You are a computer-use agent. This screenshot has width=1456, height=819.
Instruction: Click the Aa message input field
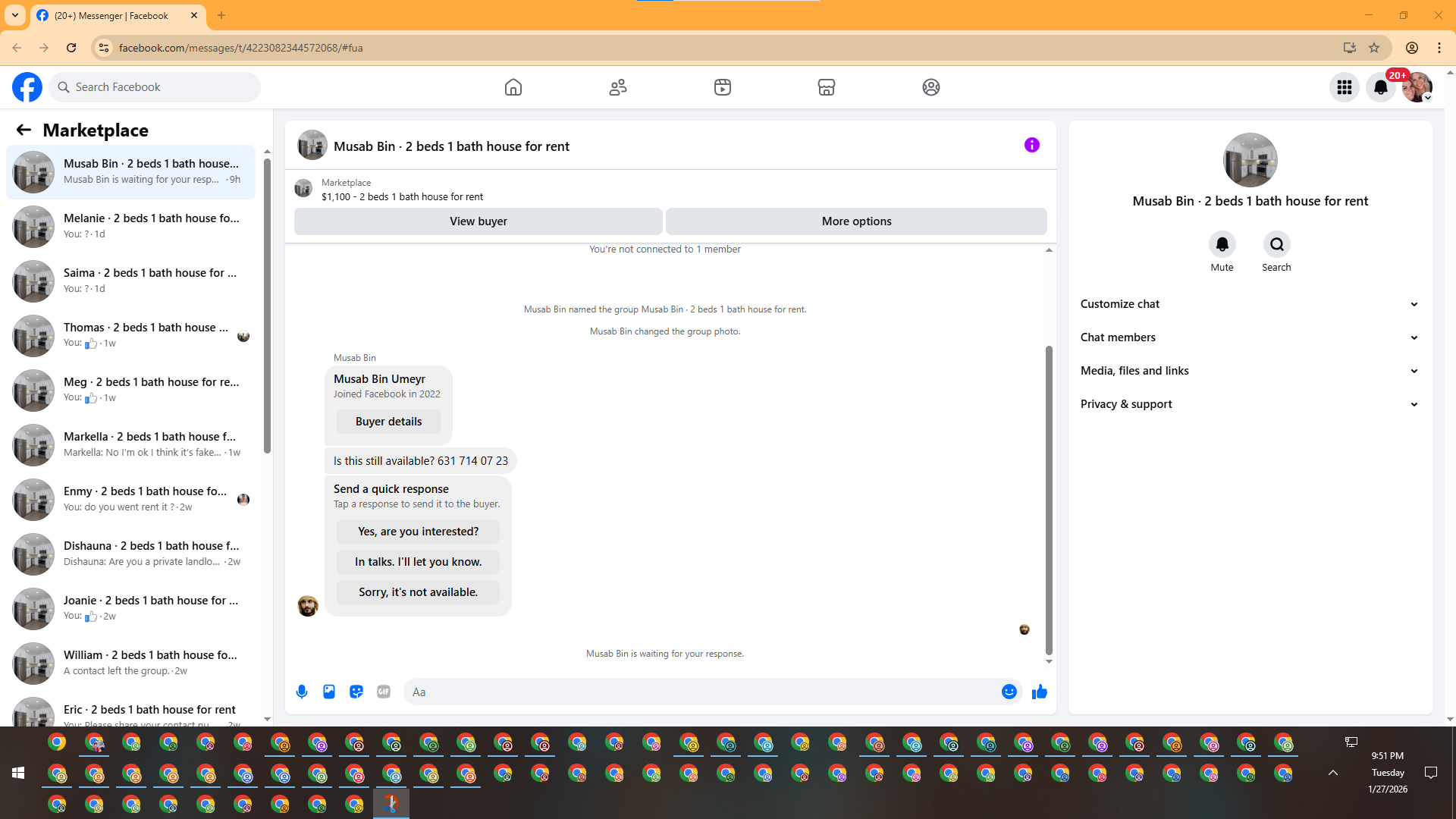coord(701,692)
